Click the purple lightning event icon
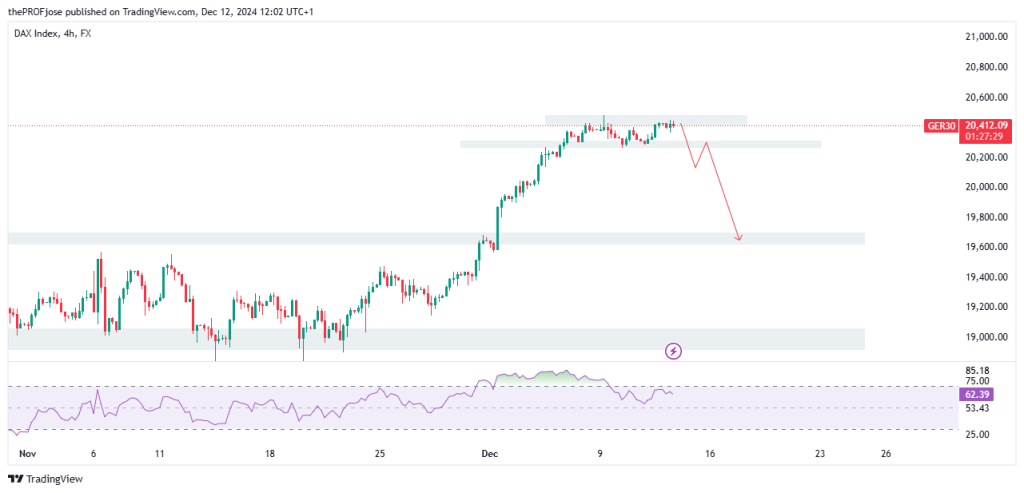This screenshot has height=493, width=1024. 673,352
